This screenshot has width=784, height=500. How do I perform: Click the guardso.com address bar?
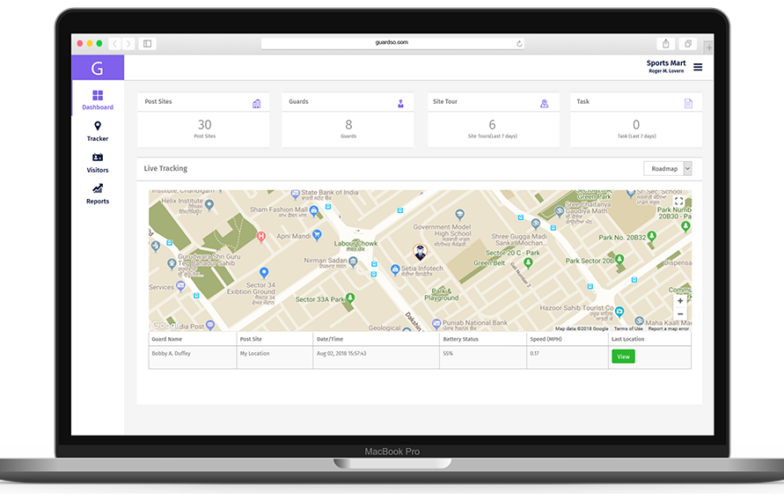[x=392, y=43]
